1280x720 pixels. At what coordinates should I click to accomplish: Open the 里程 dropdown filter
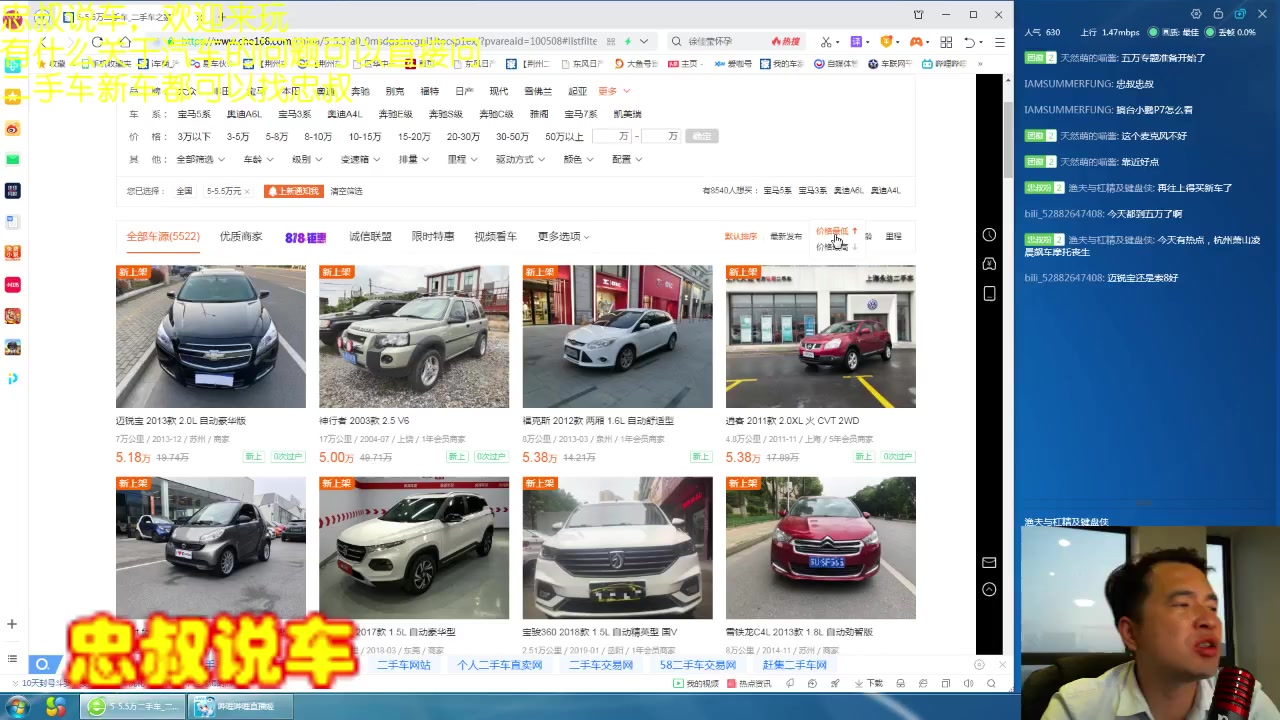pos(462,159)
